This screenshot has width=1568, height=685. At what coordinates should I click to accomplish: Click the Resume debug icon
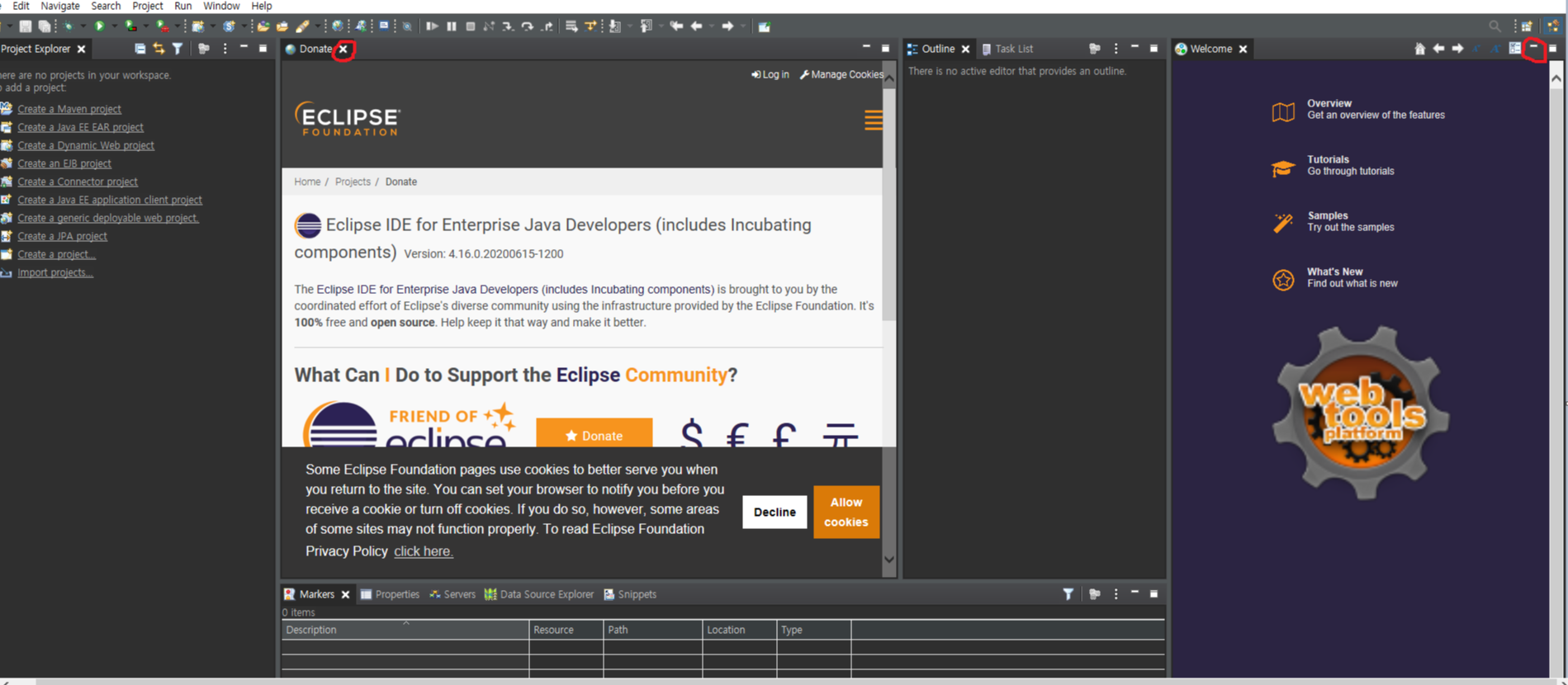pyautogui.click(x=432, y=26)
